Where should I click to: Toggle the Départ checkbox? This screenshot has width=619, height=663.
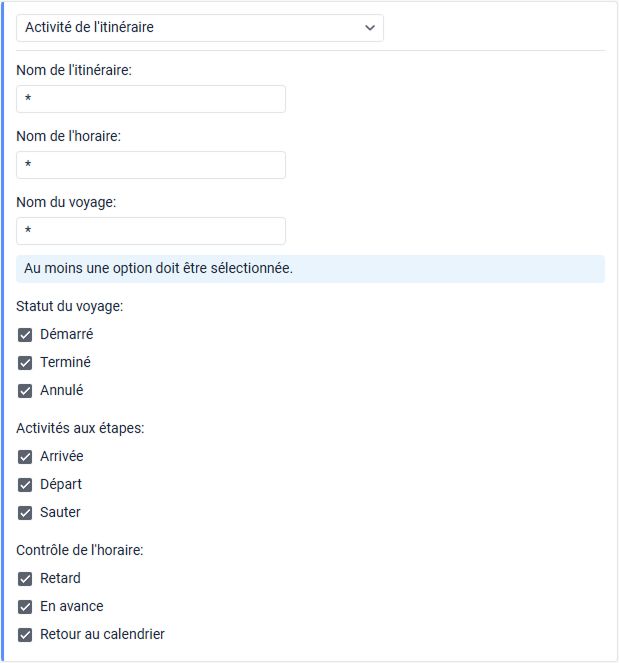pos(26,485)
